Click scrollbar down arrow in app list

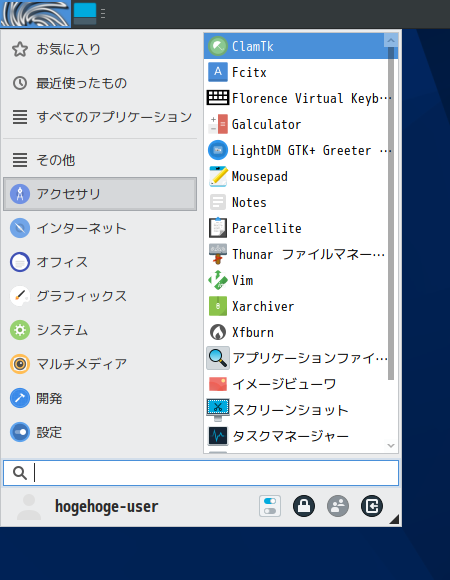click(x=391, y=446)
